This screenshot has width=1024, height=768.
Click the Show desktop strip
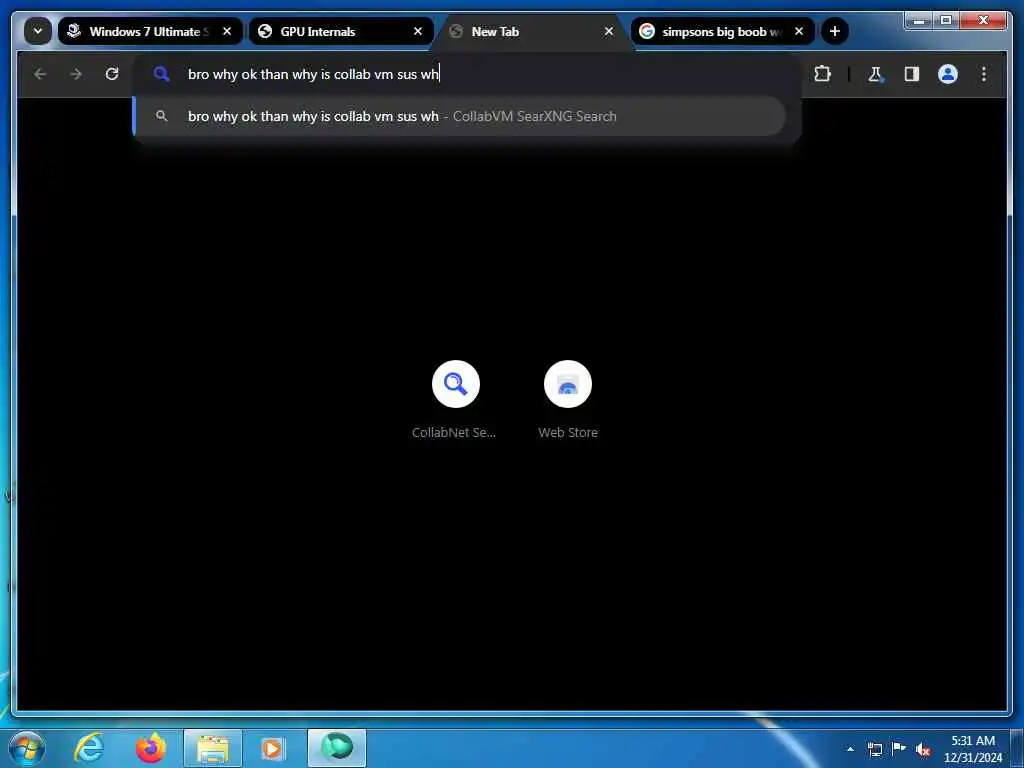(x=1017, y=748)
